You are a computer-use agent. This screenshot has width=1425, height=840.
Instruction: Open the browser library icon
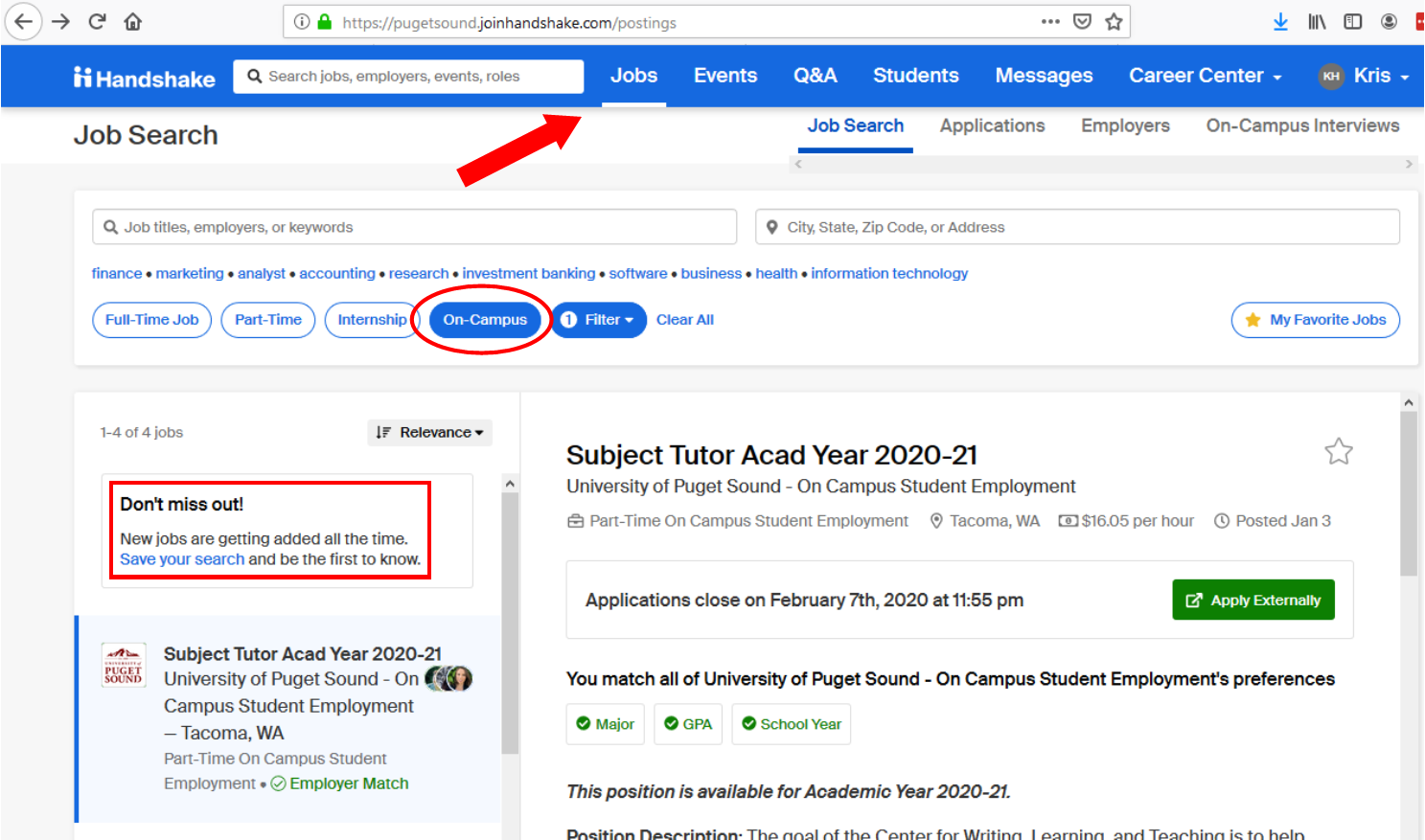(x=1317, y=22)
